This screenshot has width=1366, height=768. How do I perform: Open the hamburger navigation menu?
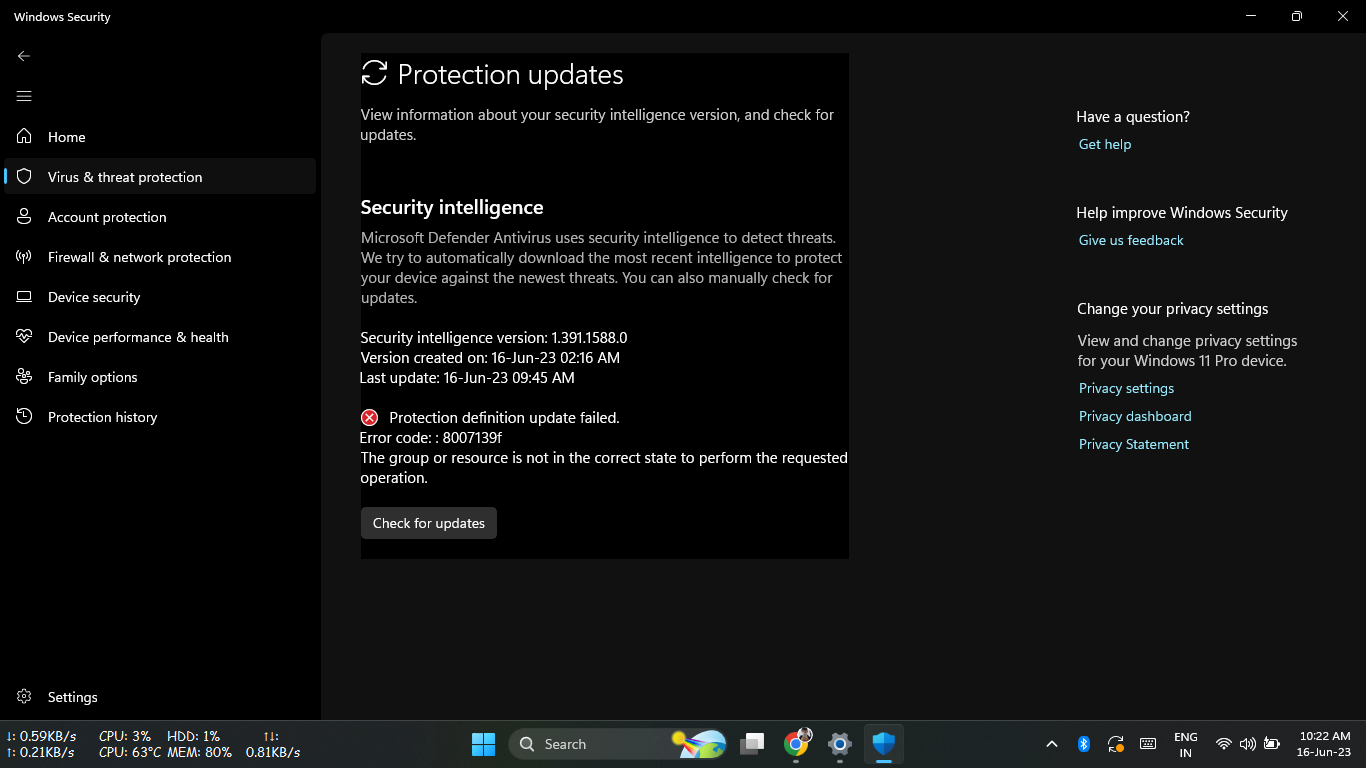(24, 96)
